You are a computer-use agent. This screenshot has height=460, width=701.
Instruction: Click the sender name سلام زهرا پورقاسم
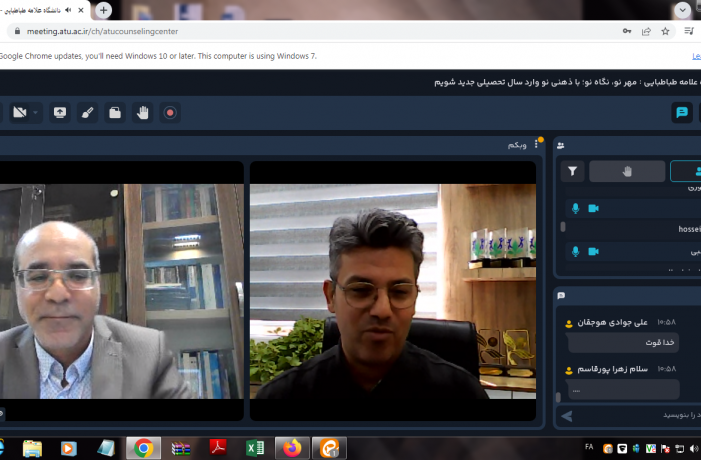[x=612, y=369]
